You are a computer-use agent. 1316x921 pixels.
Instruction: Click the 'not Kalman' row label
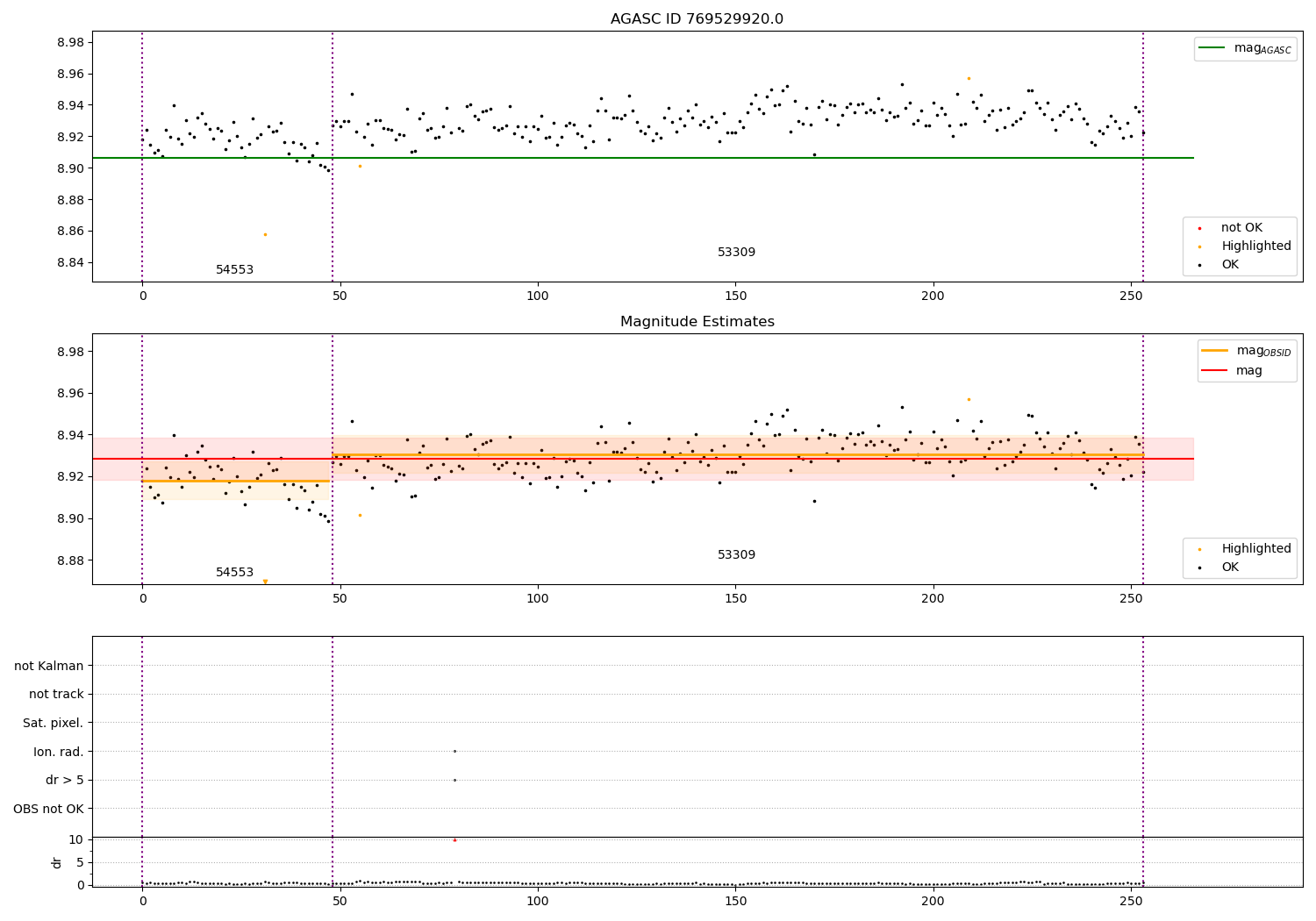point(49,667)
